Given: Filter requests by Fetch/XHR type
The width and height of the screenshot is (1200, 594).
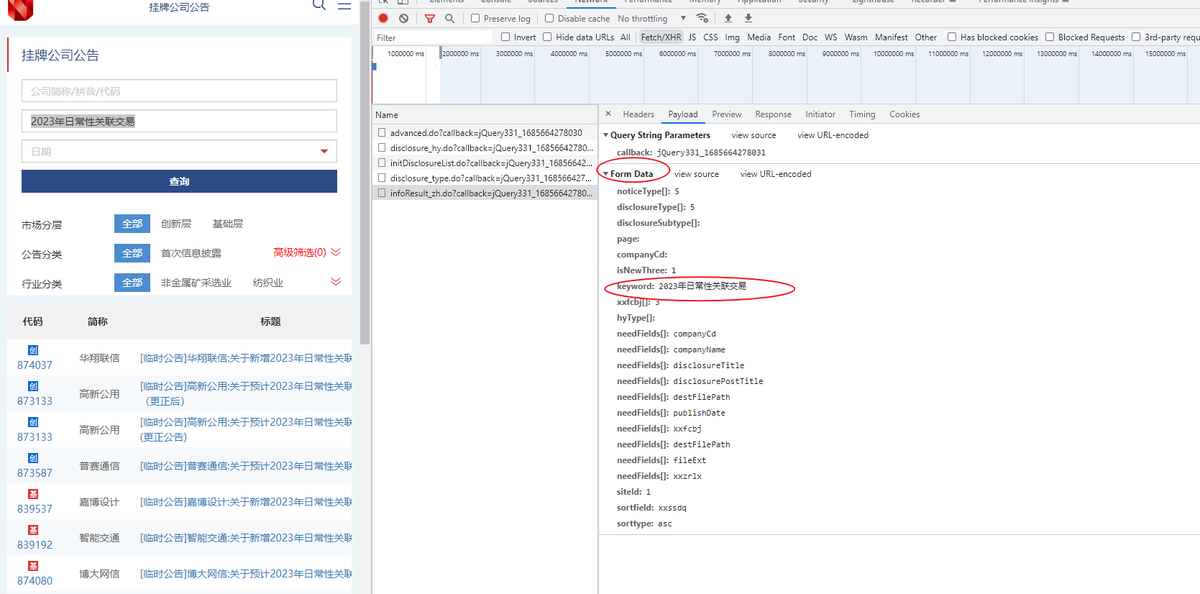Looking at the screenshot, I should coord(660,37).
